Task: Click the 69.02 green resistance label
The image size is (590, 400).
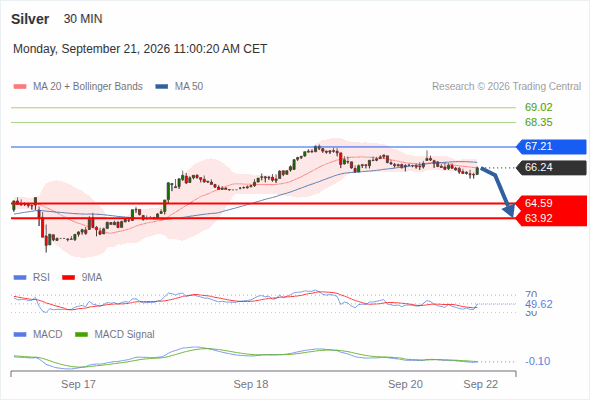Action: [x=538, y=107]
